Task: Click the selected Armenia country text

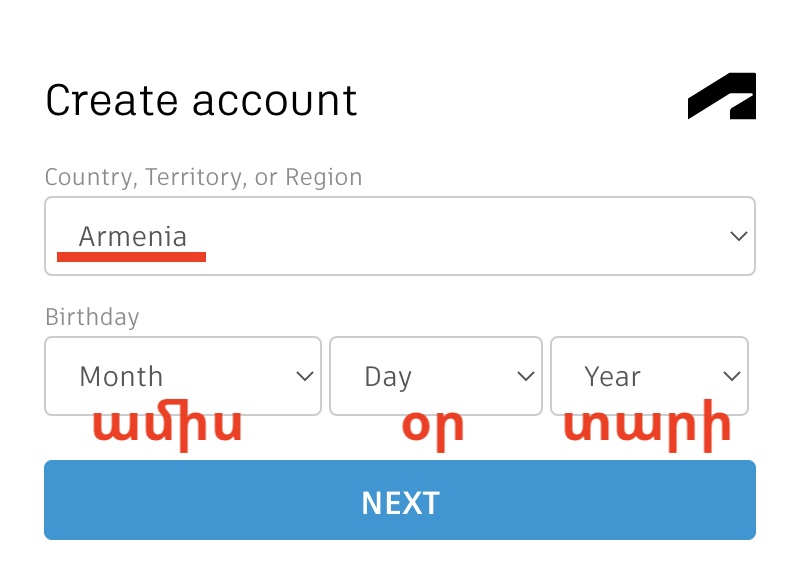Action: 133,237
